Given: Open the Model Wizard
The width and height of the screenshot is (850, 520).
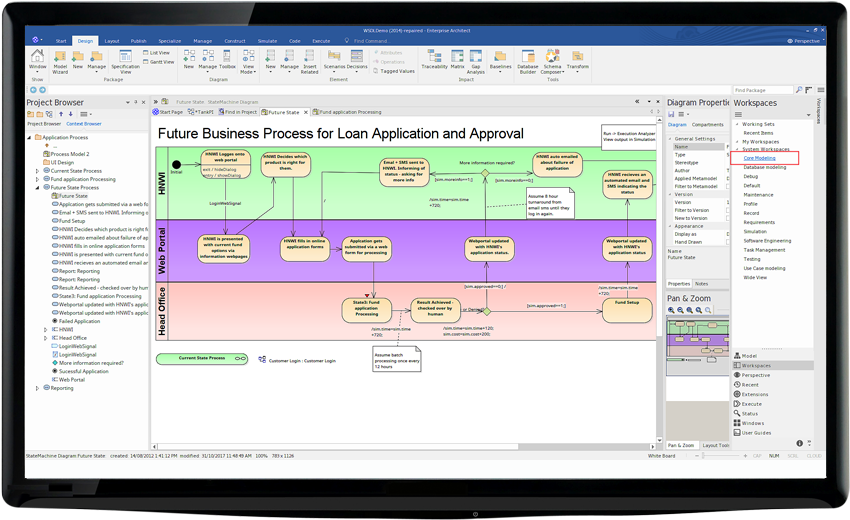Looking at the screenshot, I should pos(60,62).
